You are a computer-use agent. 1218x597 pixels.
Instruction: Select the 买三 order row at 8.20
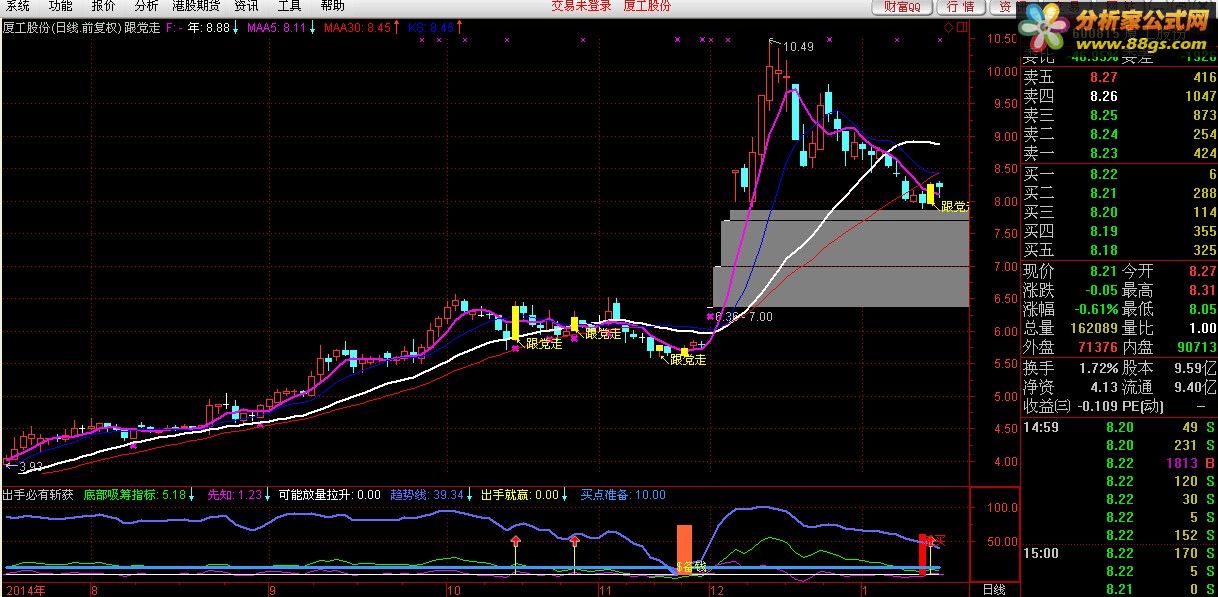pos(1119,212)
